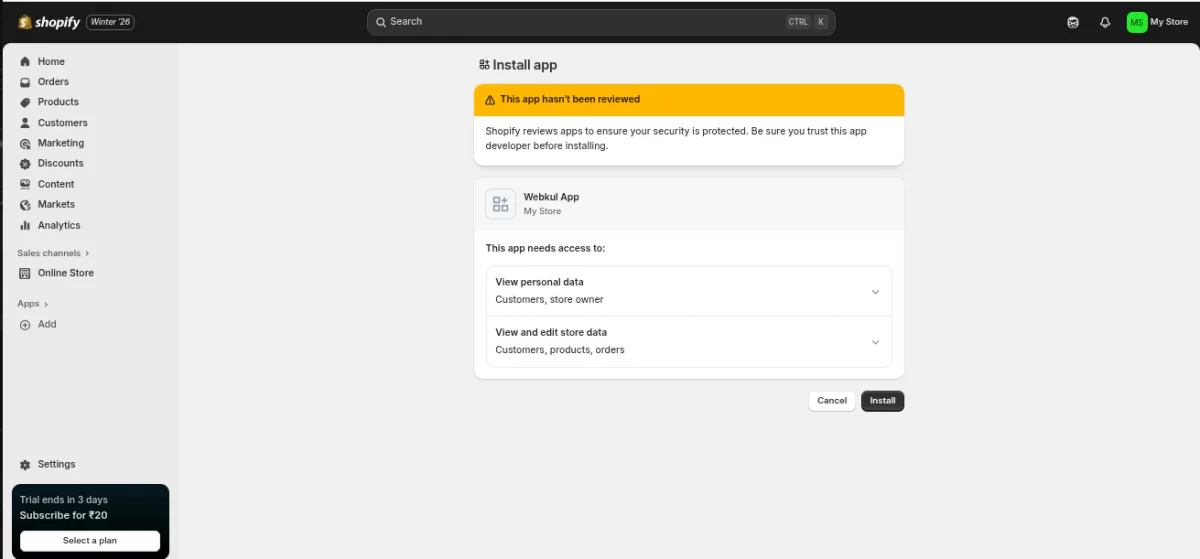This screenshot has height=559, width=1200.
Task: Open the Sidekick assistant icon in the top bar
Action: point(1073,22)
